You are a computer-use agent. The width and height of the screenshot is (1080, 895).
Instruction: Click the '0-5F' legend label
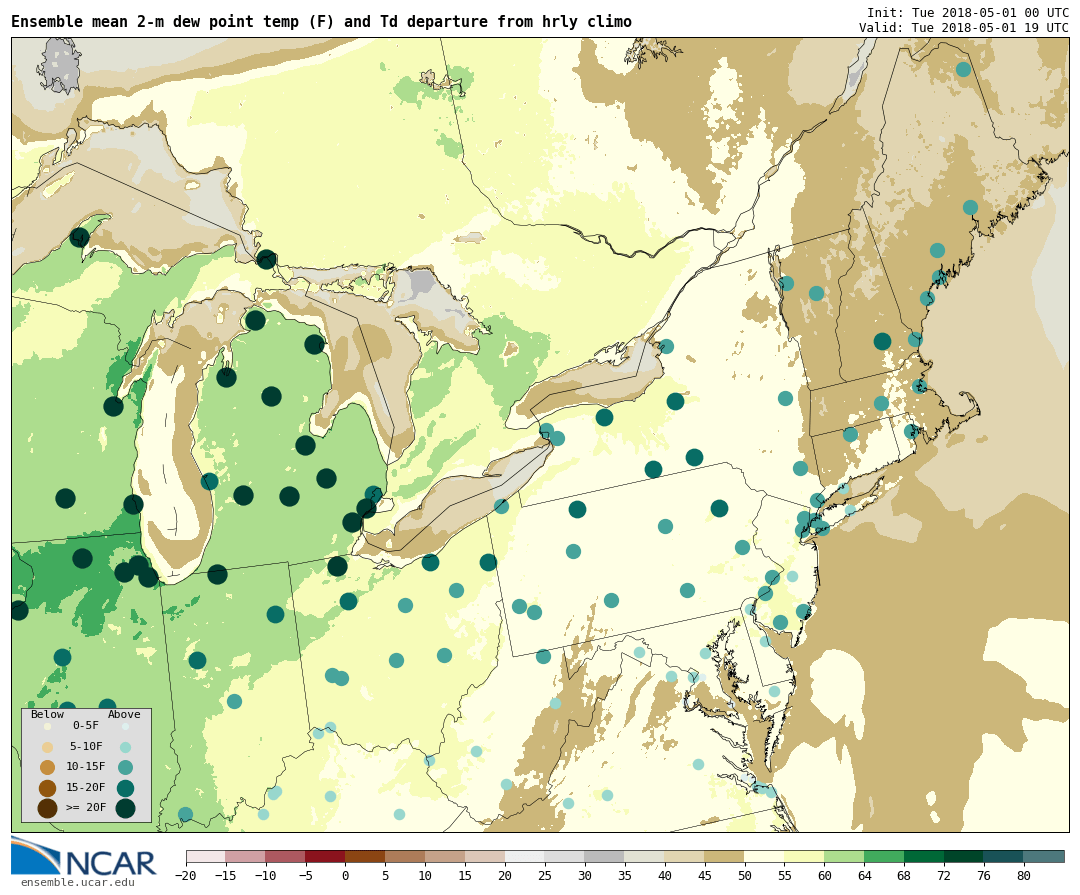pyautogui.click(x=86, y=726)
